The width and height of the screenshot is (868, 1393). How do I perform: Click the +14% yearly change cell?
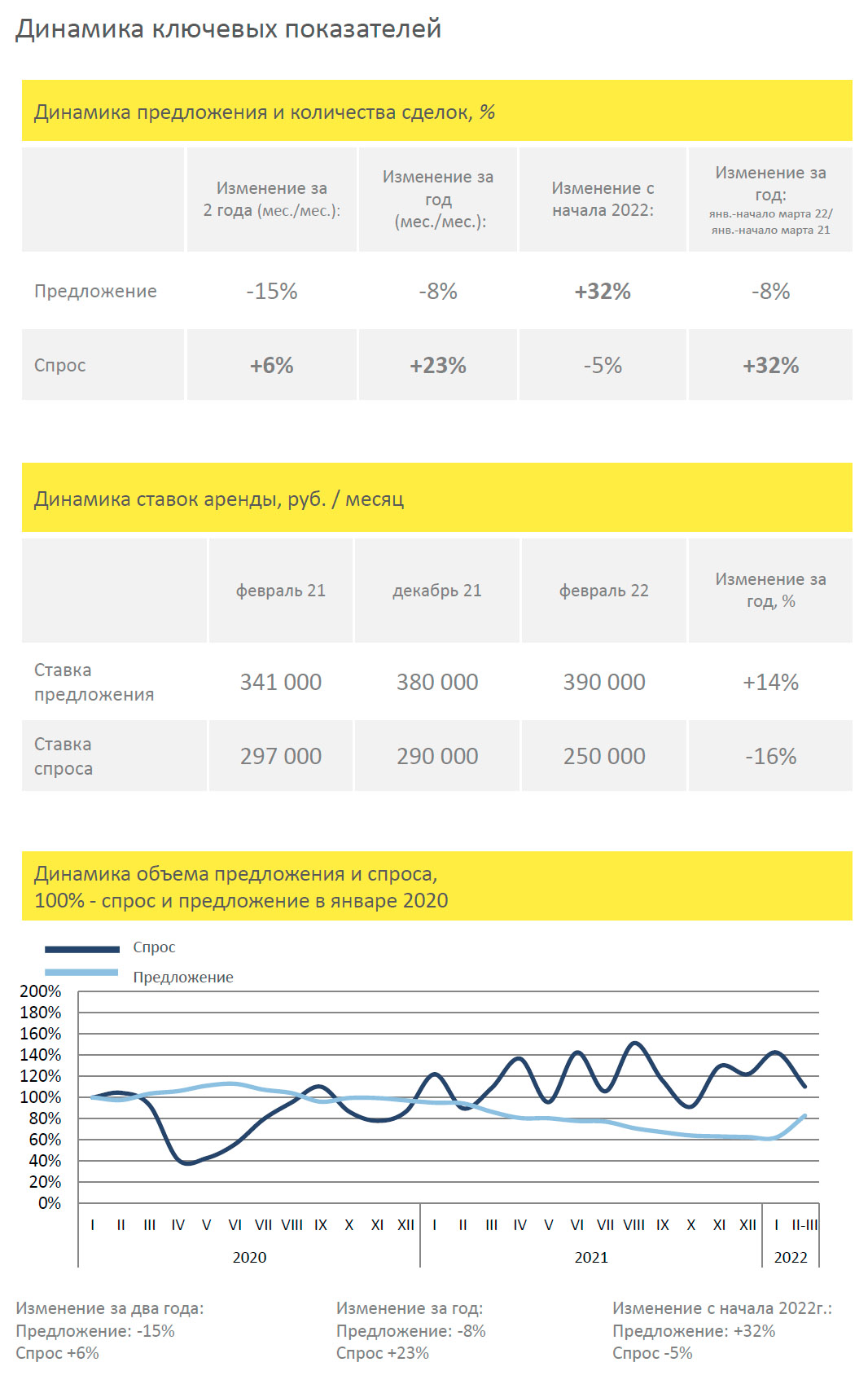[770, 682]
